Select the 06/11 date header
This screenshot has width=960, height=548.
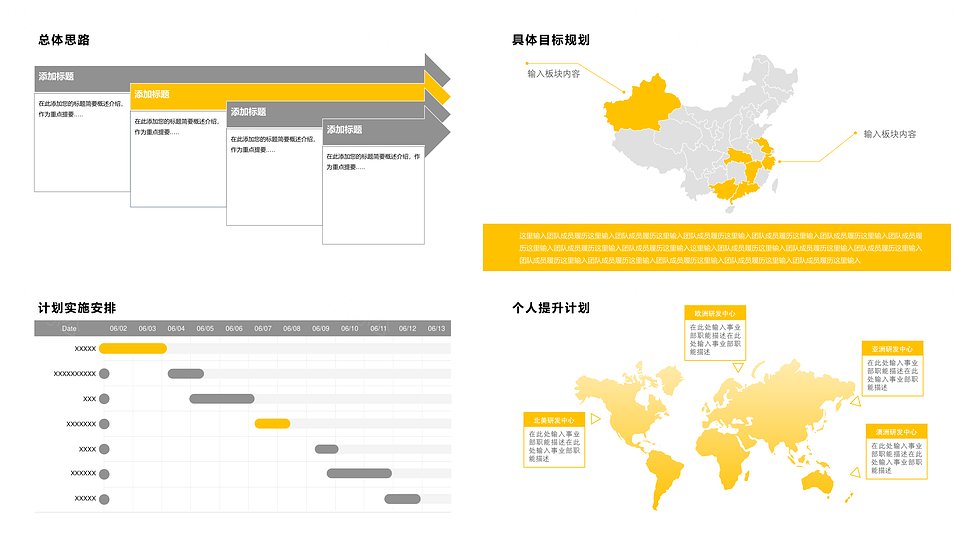pyautogui.click(x=378, y=329)
